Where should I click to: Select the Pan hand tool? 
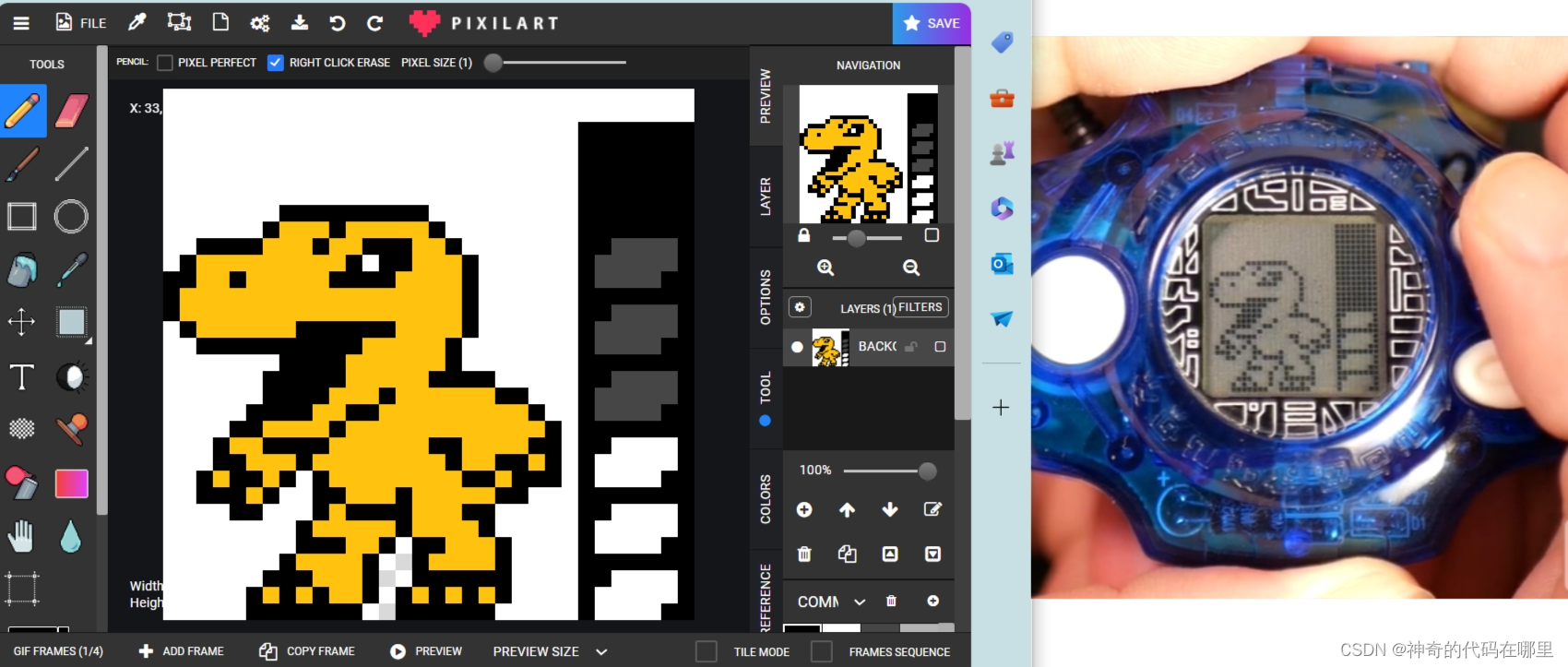[x=22, y=536]
